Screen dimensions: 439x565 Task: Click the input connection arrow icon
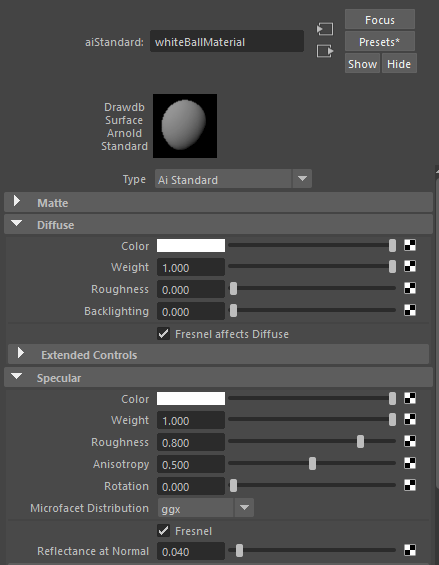325,29
